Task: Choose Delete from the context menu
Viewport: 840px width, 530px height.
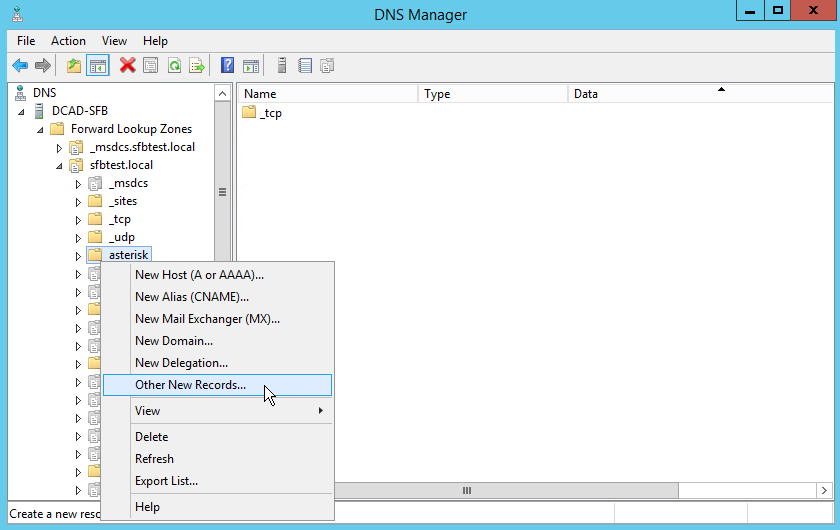Action: coord(218,437)
